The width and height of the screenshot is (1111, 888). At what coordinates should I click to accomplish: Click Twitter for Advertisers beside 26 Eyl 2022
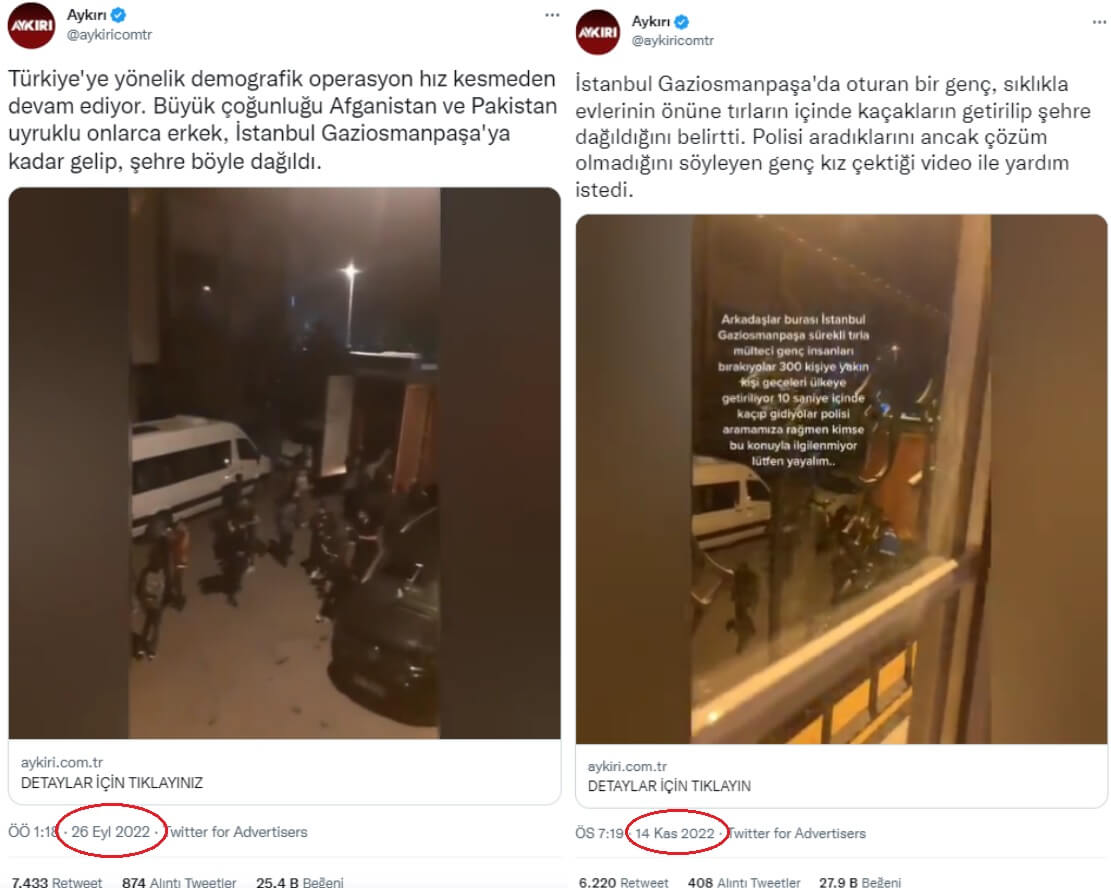[236, 832]
